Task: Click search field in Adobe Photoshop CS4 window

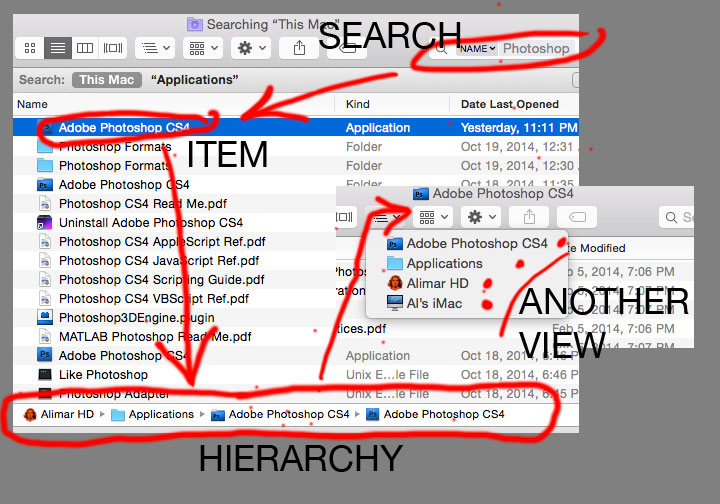Action: coord(676,217)
